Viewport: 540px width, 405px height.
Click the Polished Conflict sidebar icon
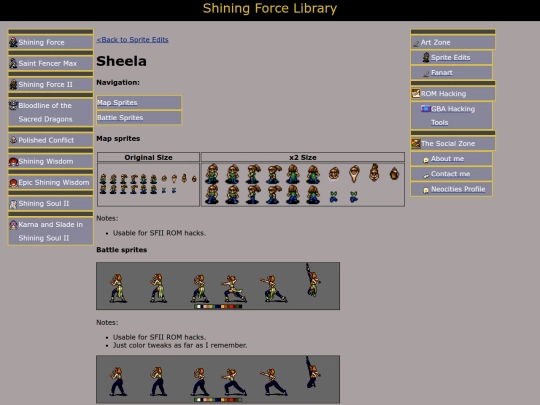pyautogui.click(x=13, y=140)
